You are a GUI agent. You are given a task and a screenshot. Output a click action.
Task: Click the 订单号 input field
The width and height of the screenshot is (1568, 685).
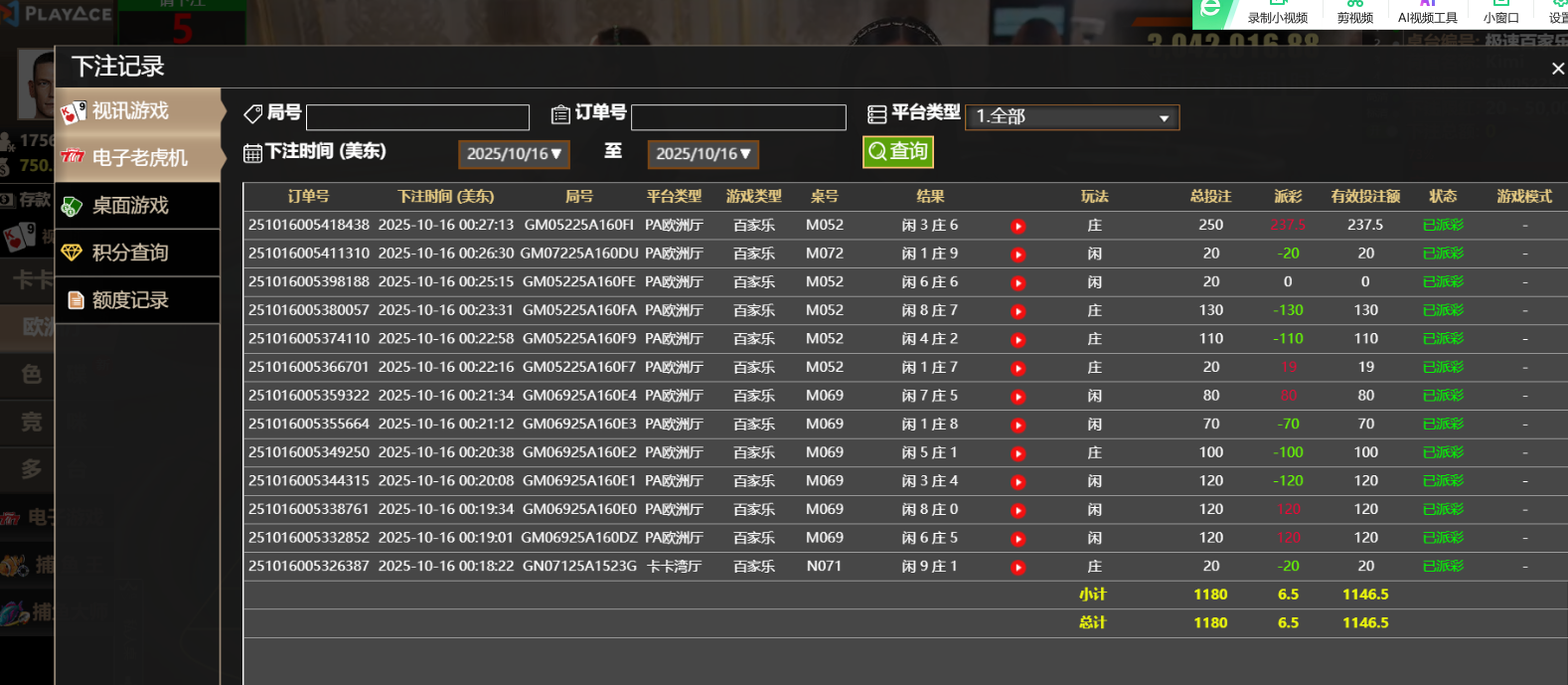pos(737,117)
